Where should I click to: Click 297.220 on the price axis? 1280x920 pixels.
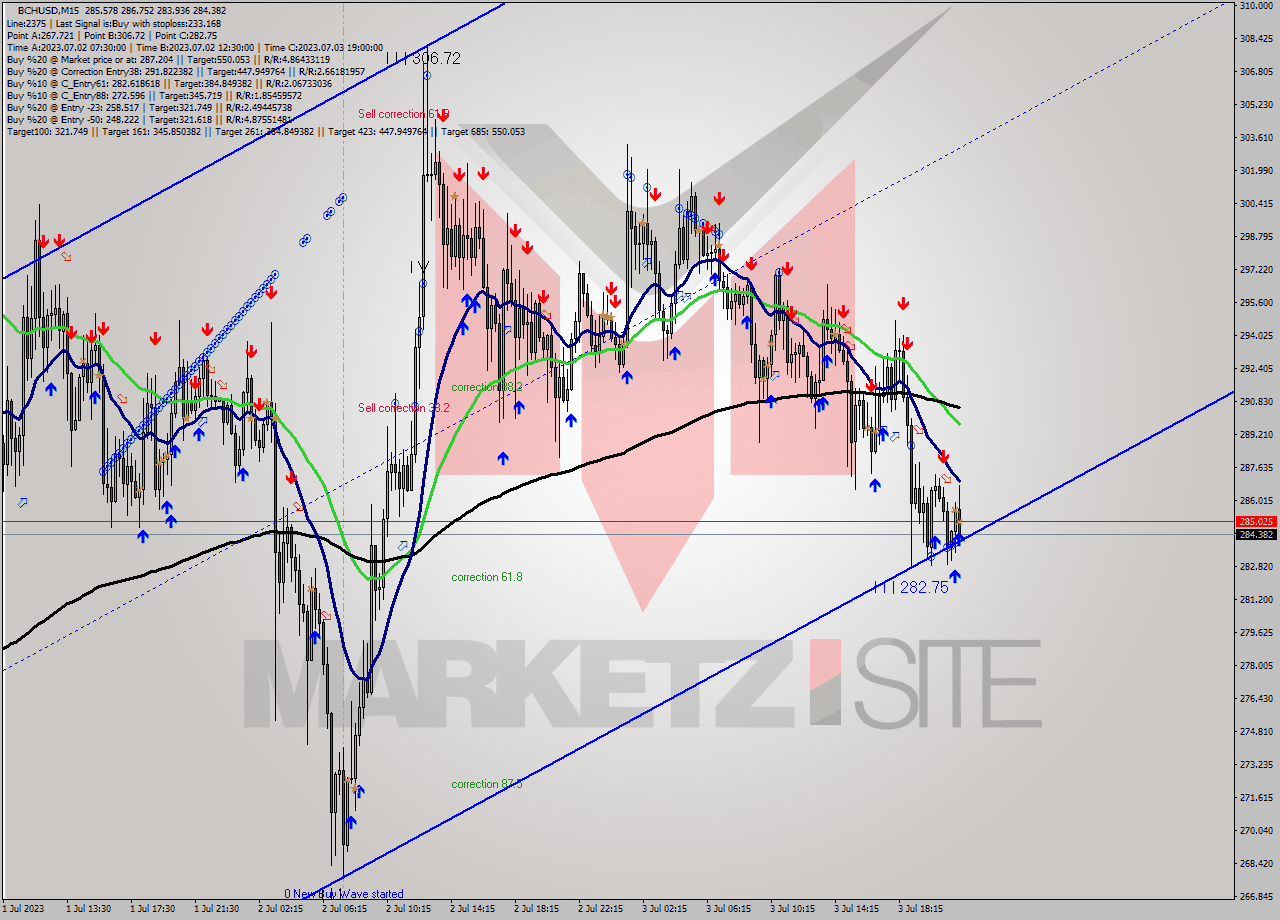pos(1256,270)
